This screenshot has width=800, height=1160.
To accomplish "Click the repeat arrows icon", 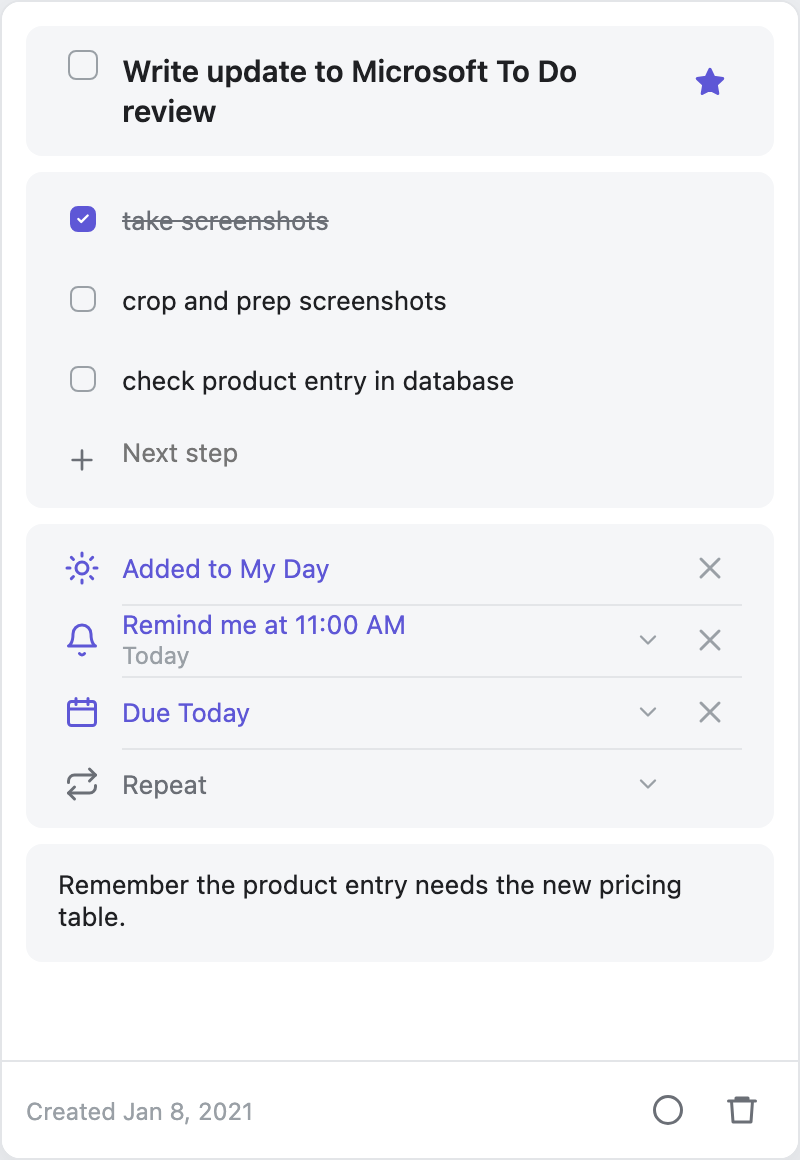I will [x=82, y=784].
